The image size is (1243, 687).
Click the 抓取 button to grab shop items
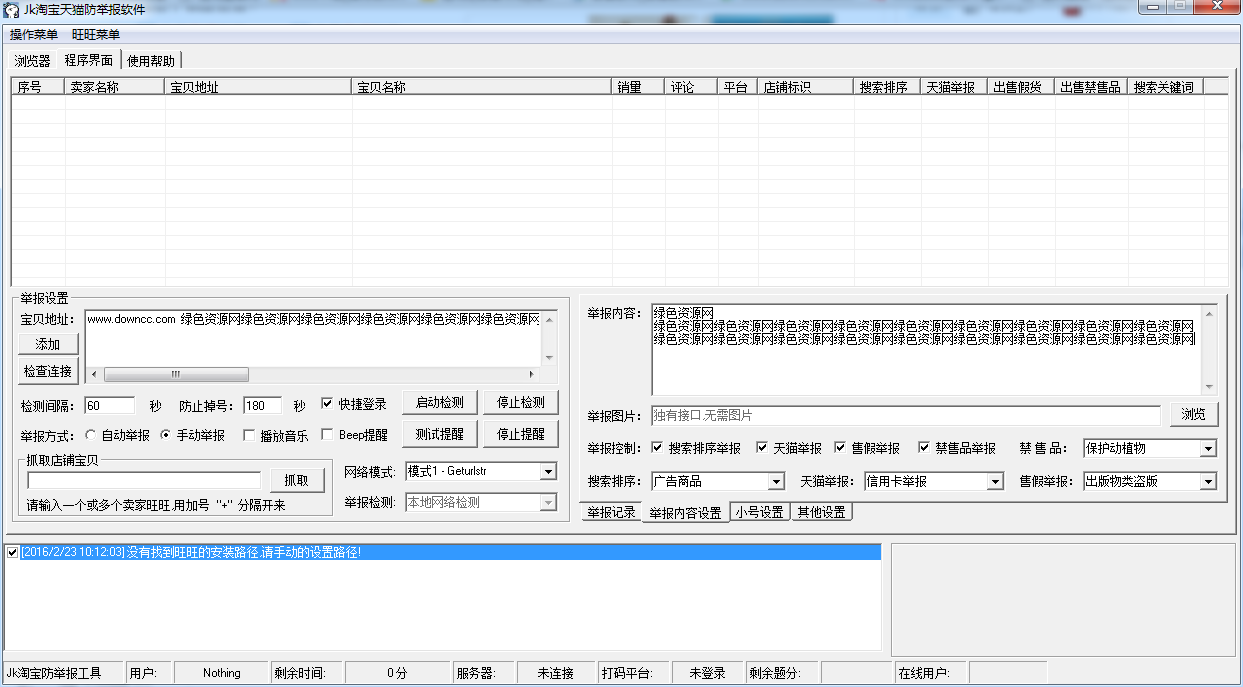[296, 480]
